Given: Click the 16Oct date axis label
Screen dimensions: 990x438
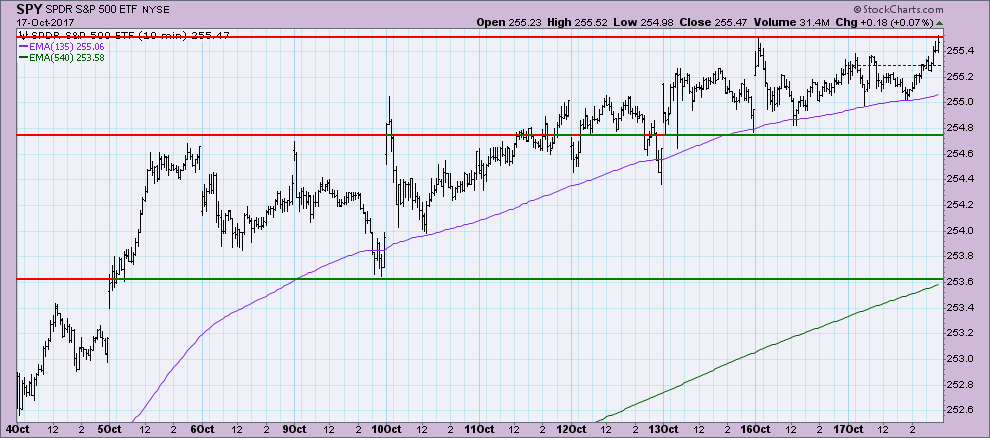Looking at the screenshot, I should coord(756,429).
